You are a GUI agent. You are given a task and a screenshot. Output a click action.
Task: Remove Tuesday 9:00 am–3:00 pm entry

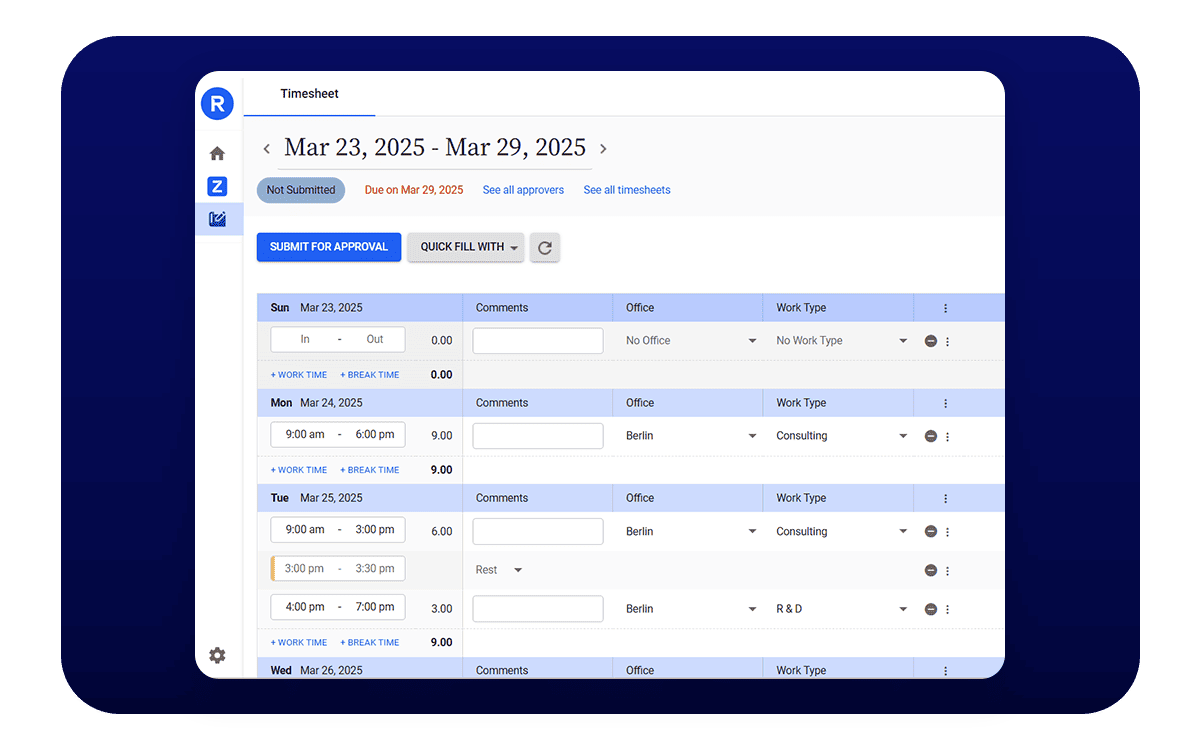931,532
